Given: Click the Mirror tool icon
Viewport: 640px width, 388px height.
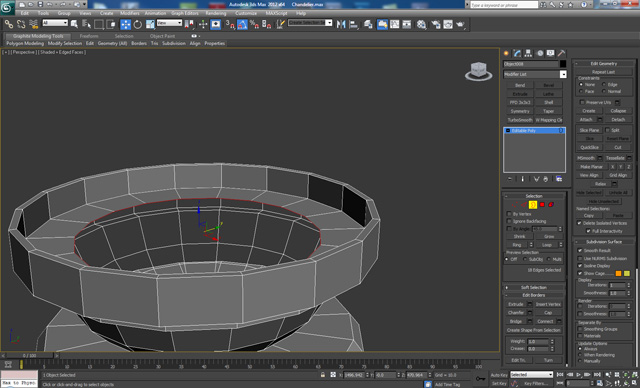Looking at the screenshot, I should 341,24.
